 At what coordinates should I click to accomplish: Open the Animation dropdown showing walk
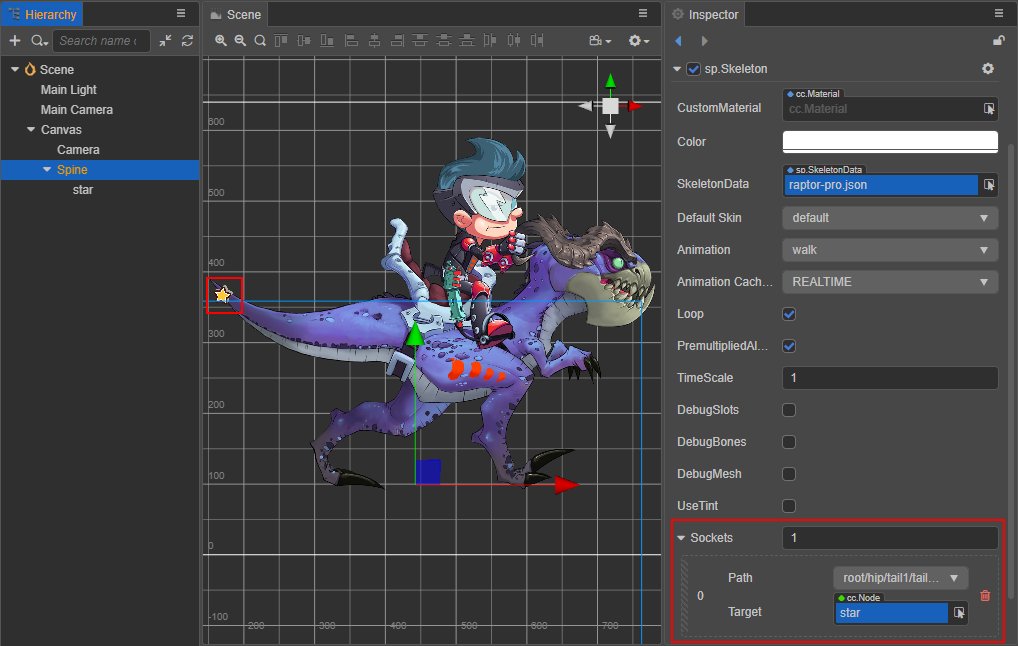coord(890,249)
